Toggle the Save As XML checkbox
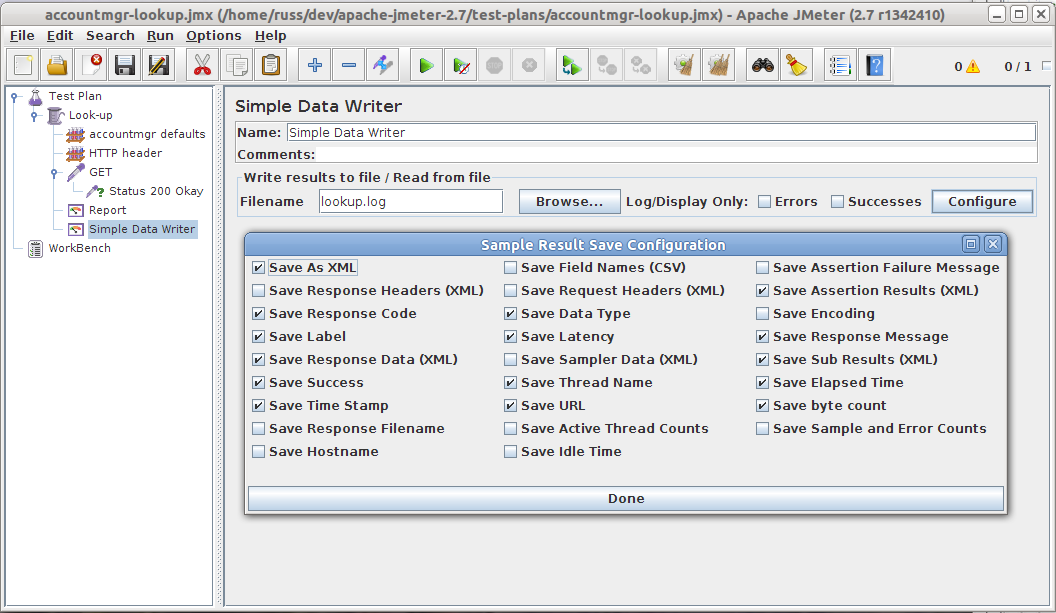The image size is (1056, 613). click(x=259, y=267)
